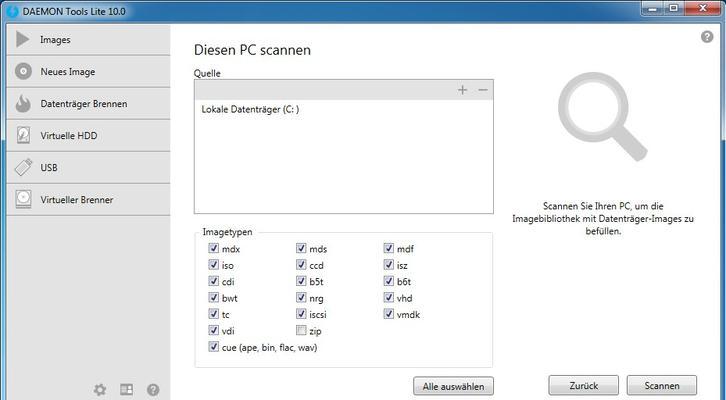Viewport: 726px width, 400px height.
Task: Click the Scannen Sie Ihren PC description text
Action: (x=603, y=219)
